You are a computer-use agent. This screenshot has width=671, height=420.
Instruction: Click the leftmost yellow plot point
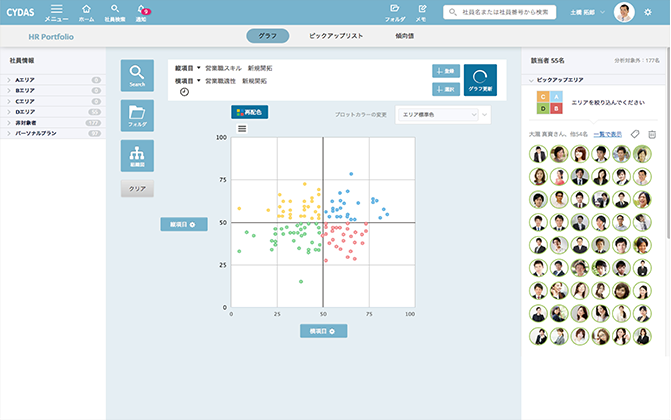click(239, 209)
